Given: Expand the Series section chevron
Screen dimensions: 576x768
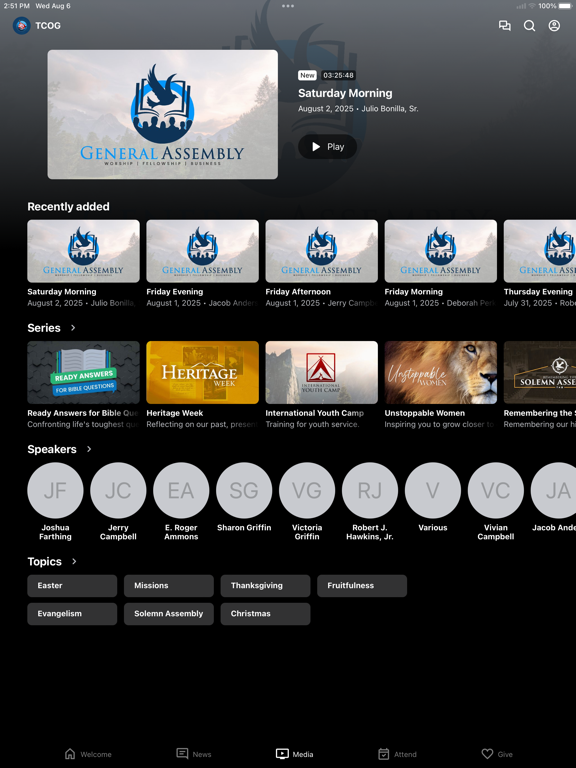Looking at the screenshot, I should point(73,328).
